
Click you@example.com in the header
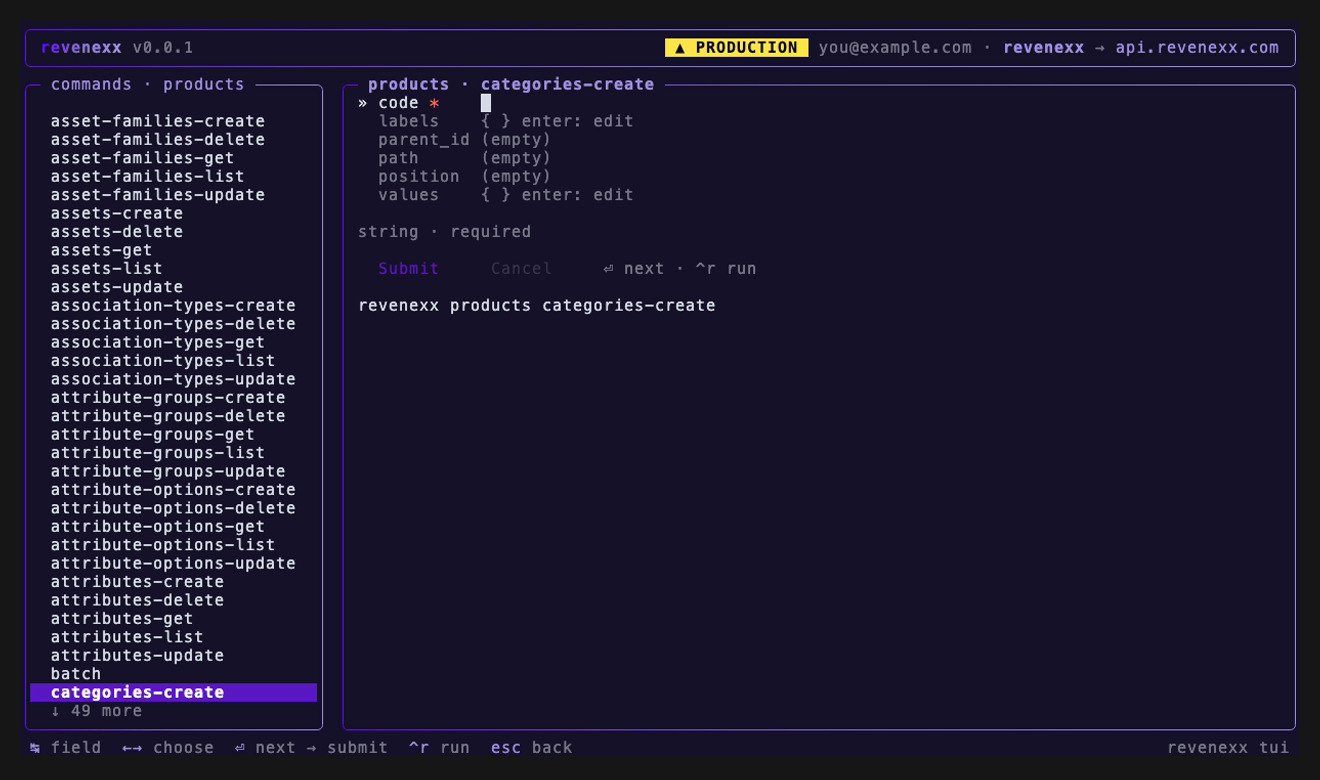click(x=895, y=47)
